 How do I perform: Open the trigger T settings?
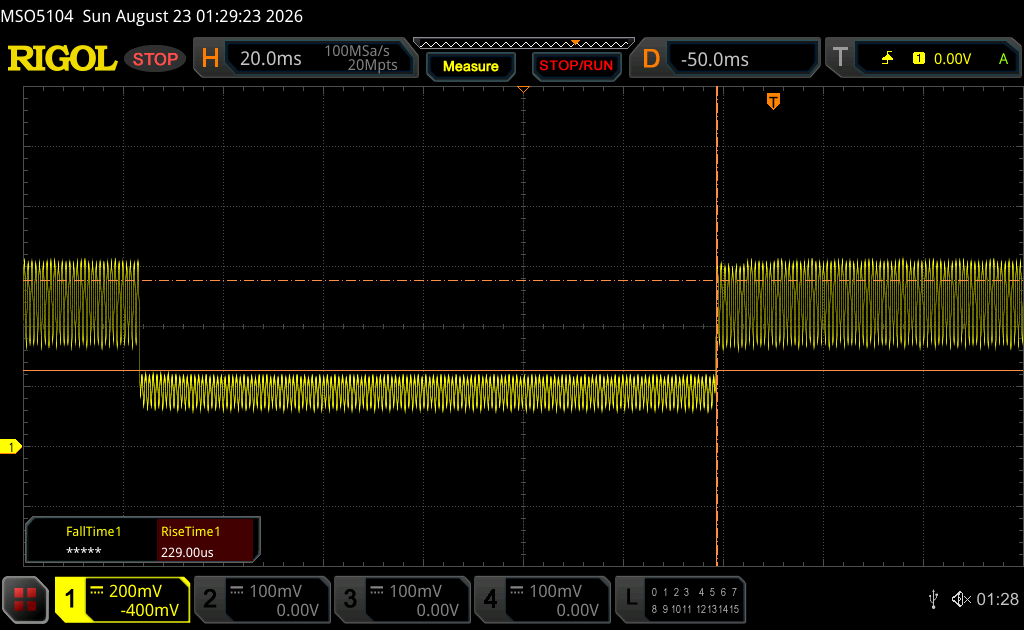pyautogui.click(x=840, y=58)
